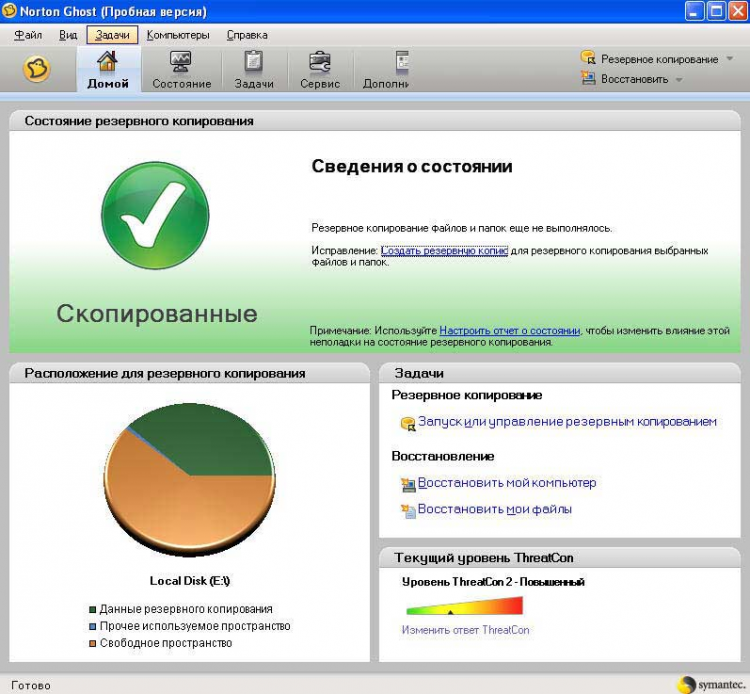Open the Вид menu
This screenshot has width=750, height=694.
tap(68, 35)
